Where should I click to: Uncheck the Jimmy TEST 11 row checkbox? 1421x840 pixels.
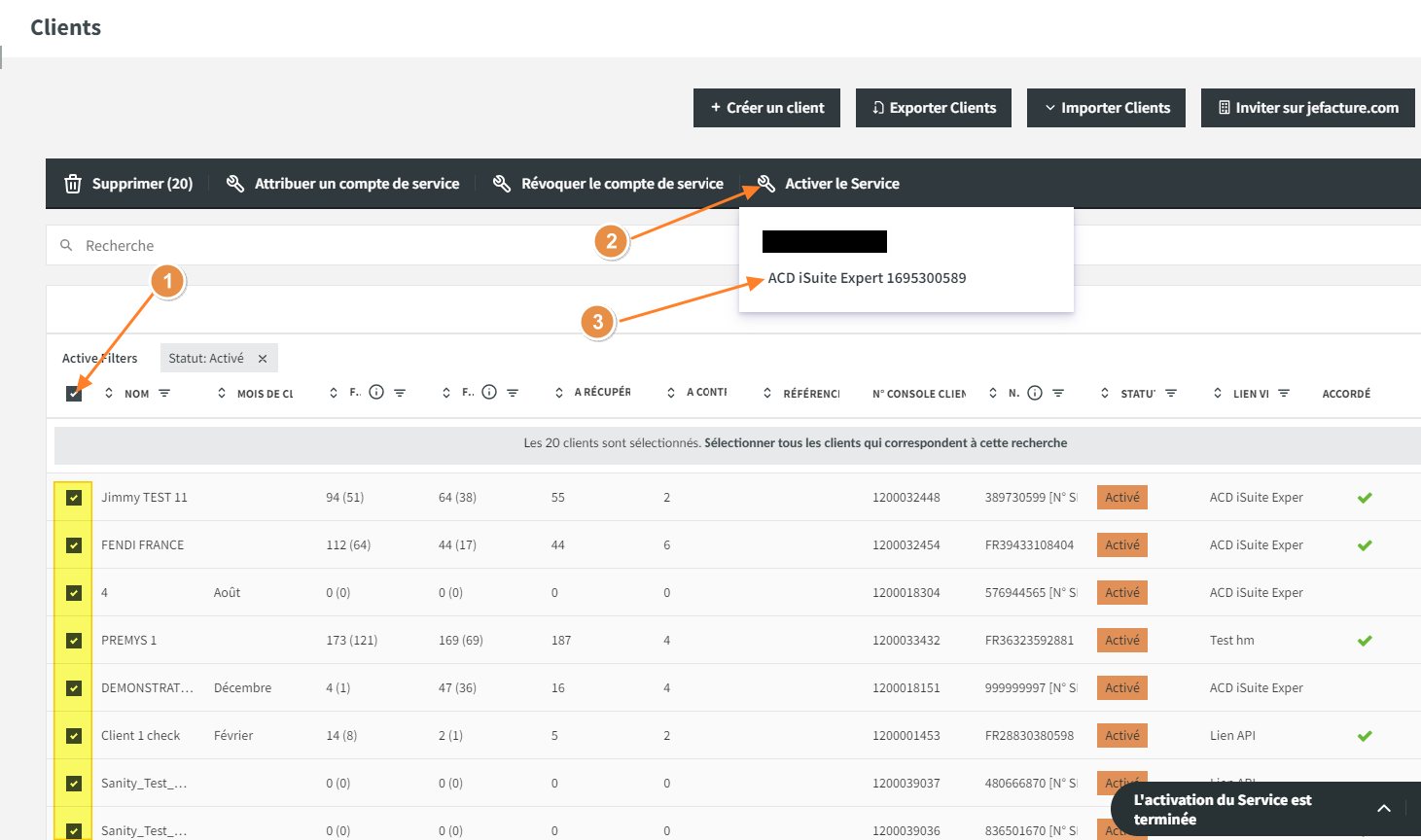coord(74,498)
